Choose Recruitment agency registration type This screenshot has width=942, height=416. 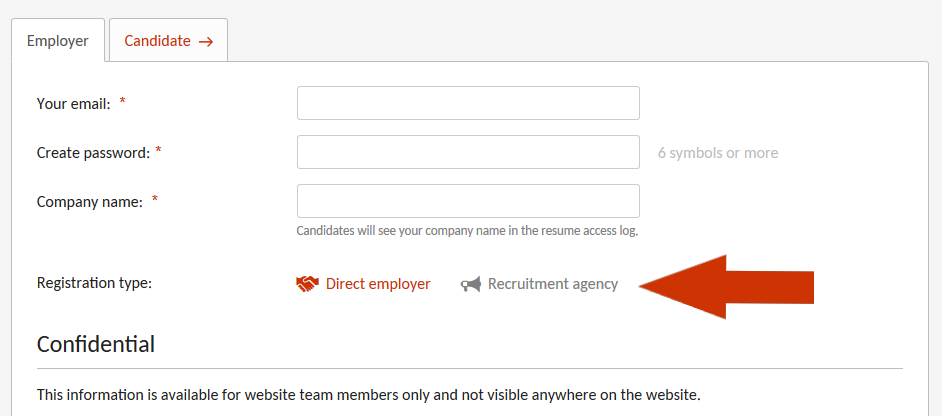[x=552, y=284]
